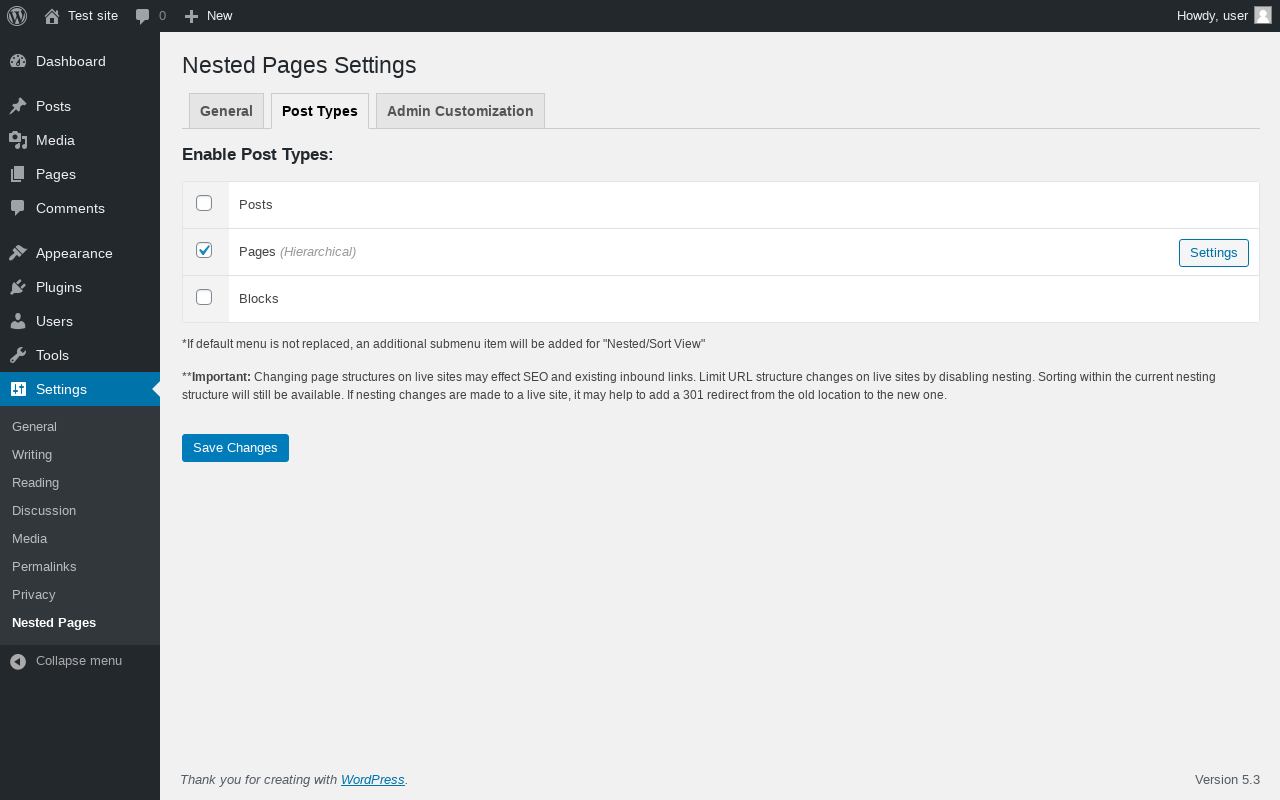Open the Media settings submenu item
This screenshot has width=1280, height=800.
click(x=29, y=539)
